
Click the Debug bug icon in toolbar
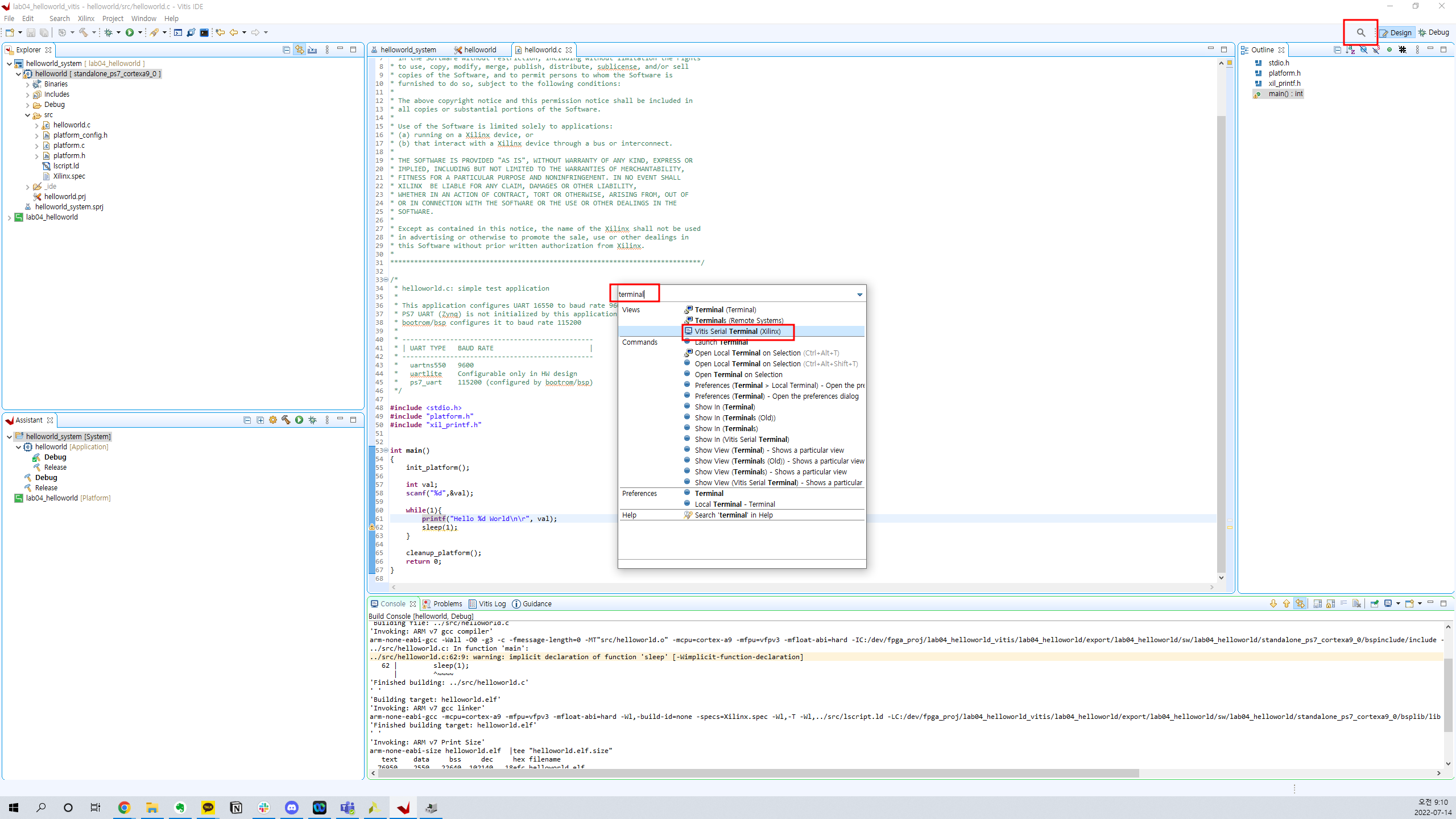(108, 32)
